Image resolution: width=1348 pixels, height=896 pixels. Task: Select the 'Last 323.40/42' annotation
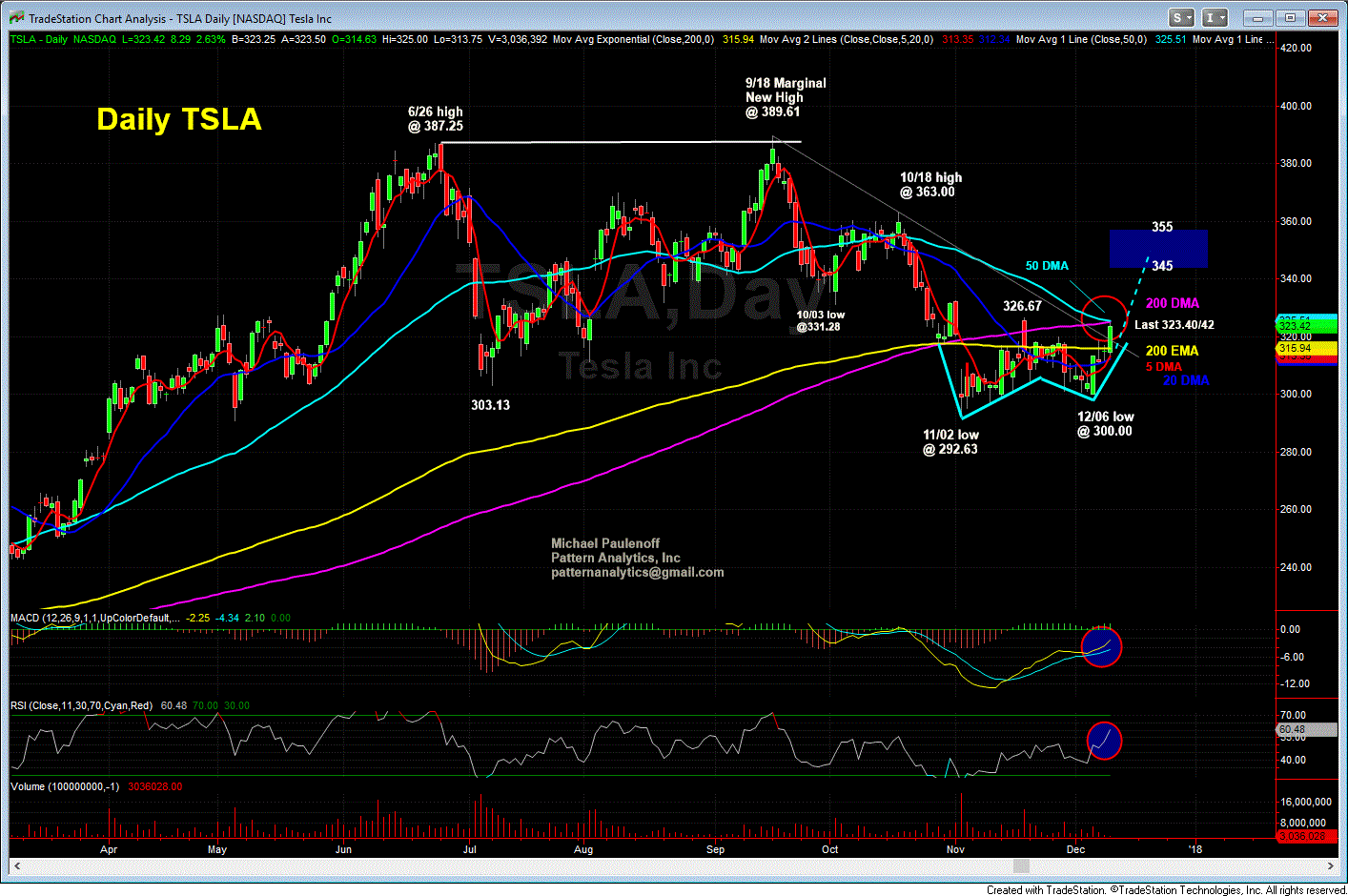point(1174,325)
